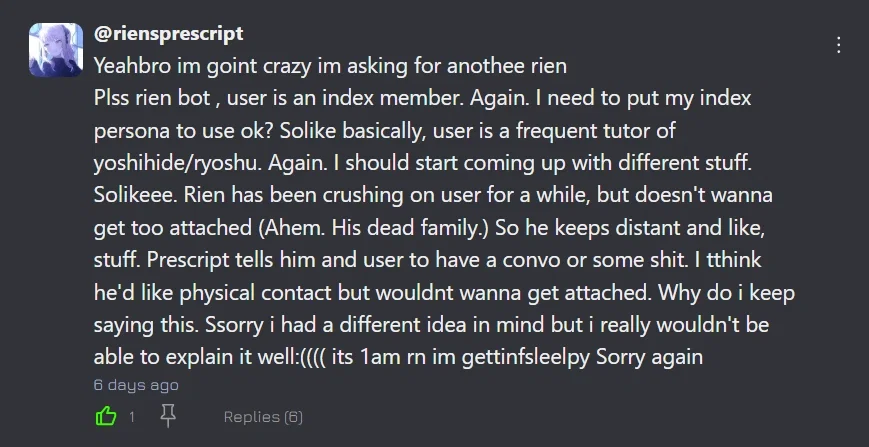
Task: Visit the @riensprescript profile
Action: pyautogui.click(x=168, y=34)
